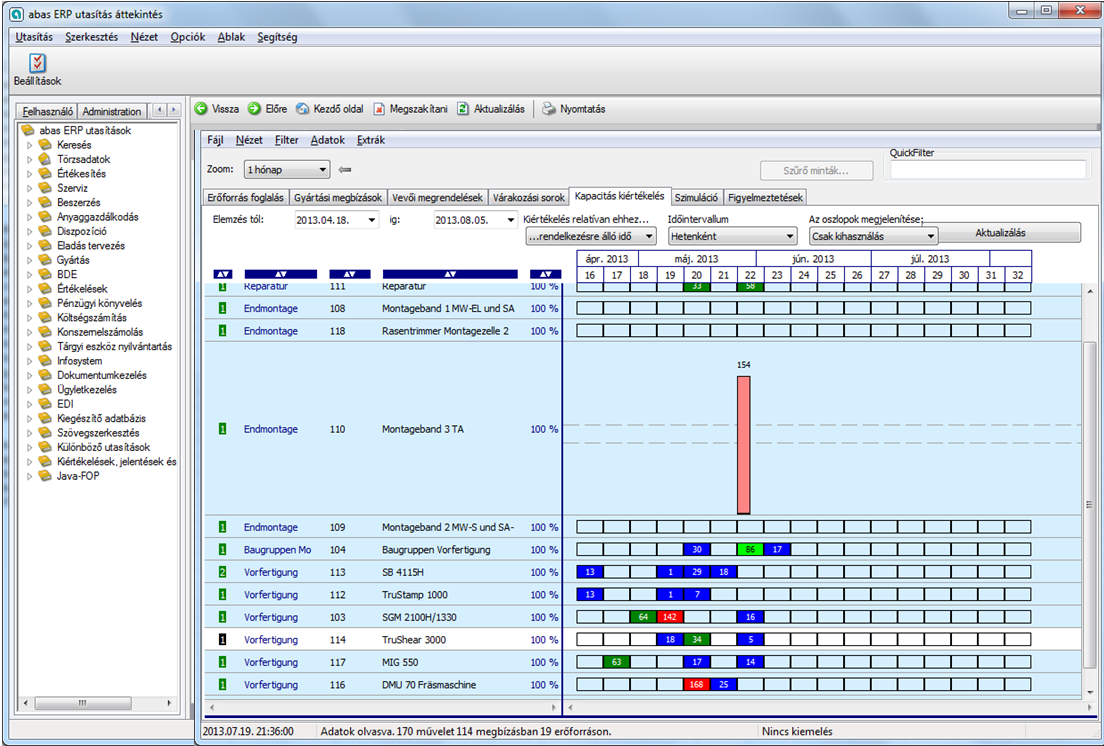The image size is (1104, 746).
Task: Sort by the resource description column header
Action: tap(450, 274)
